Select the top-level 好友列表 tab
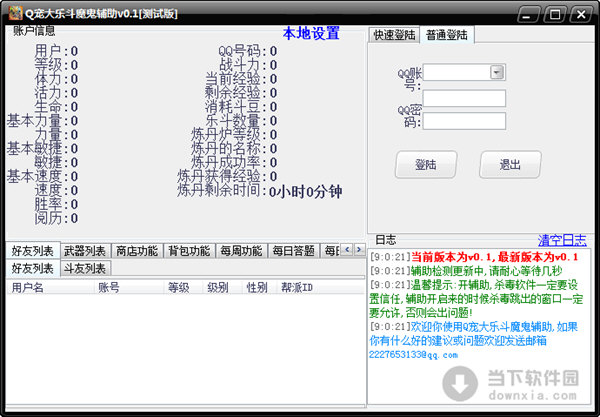The image size is (600, 417). tap(33, 251)
